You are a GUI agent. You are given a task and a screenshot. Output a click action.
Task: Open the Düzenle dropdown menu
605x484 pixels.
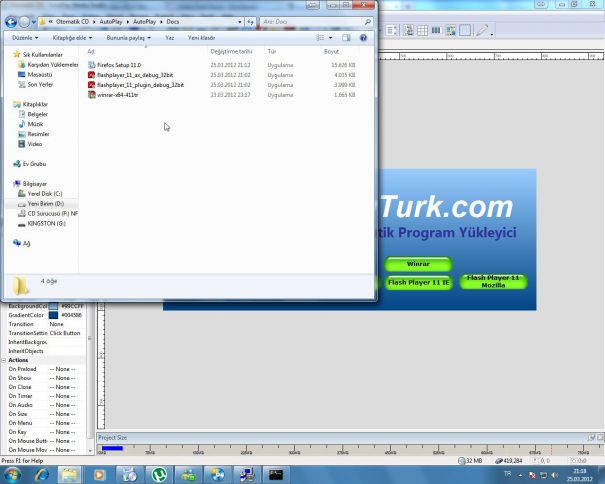[x=25, y=38]
